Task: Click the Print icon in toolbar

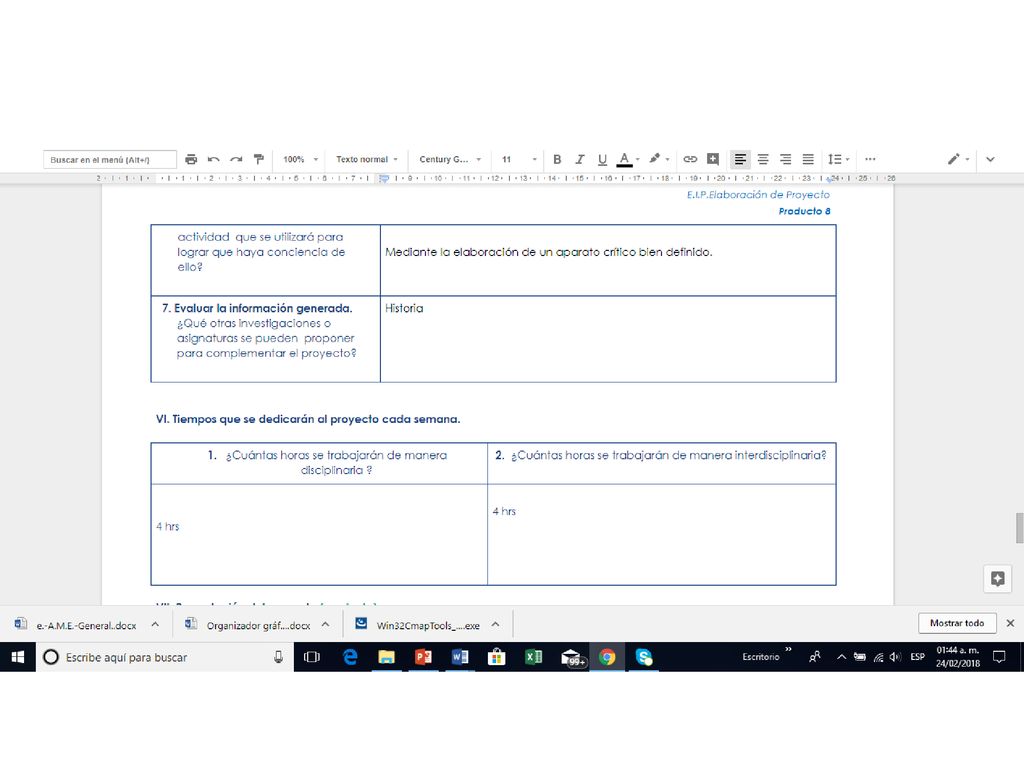Action: 191,159
